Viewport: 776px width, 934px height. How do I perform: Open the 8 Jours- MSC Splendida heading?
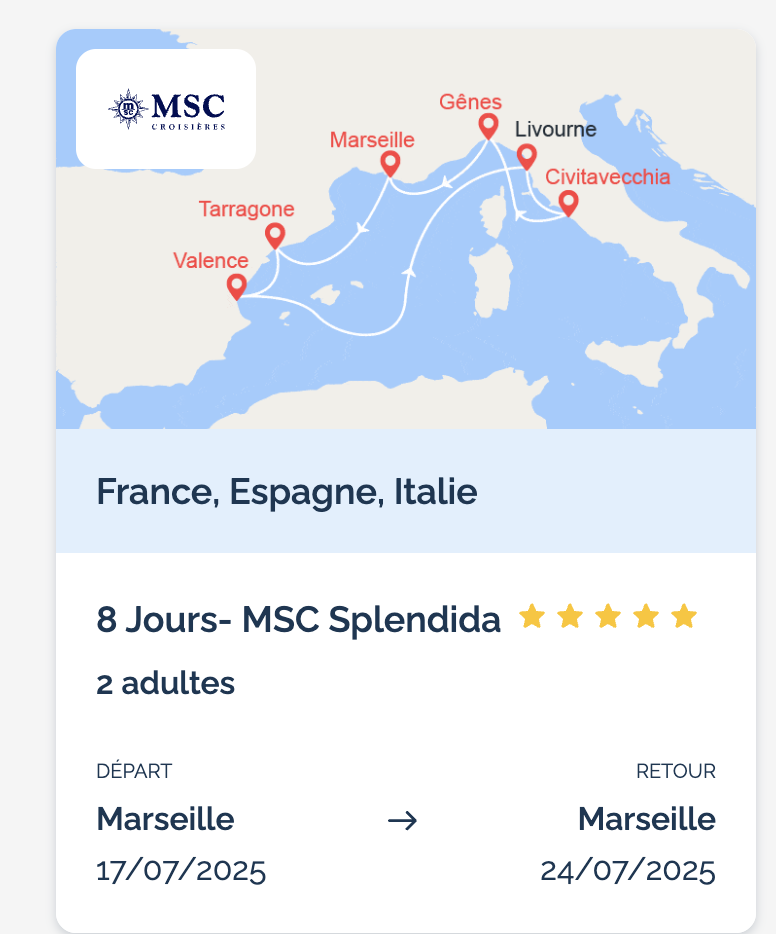click(298, 619)
